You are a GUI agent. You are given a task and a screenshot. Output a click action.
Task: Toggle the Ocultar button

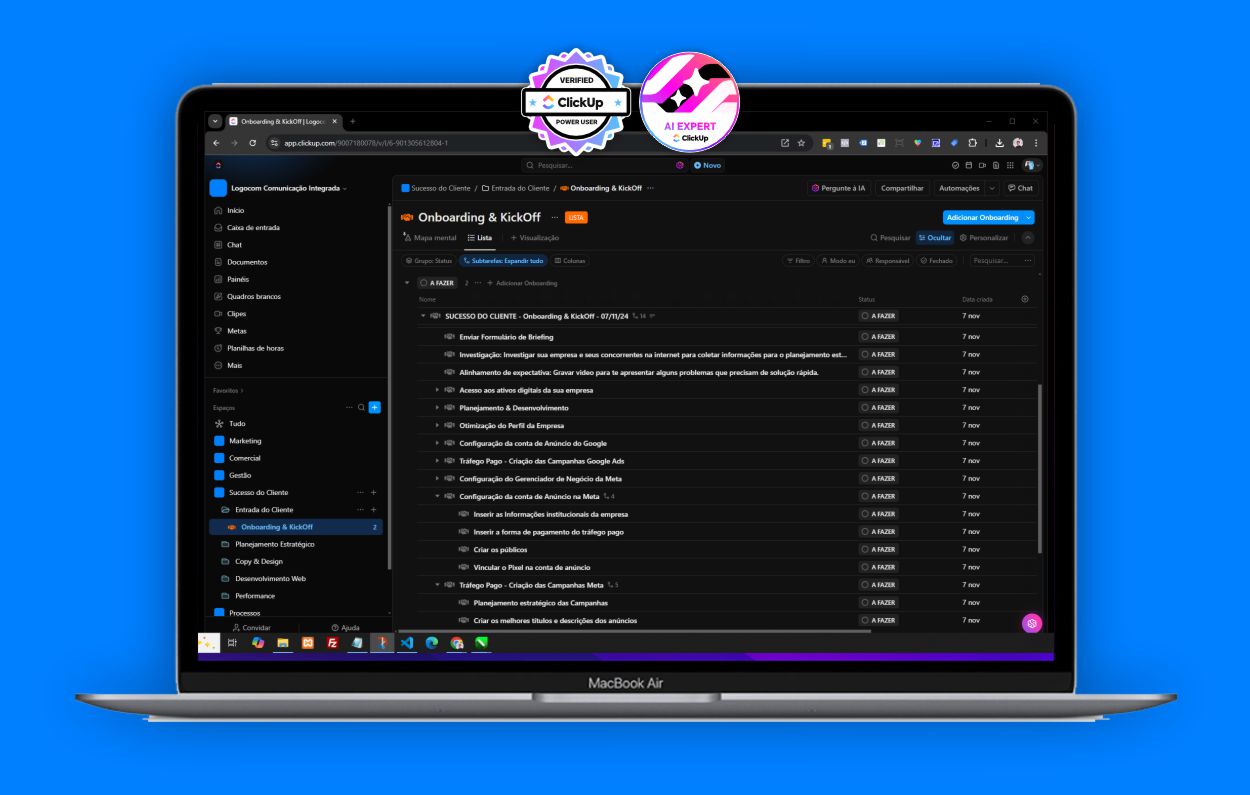935,238
